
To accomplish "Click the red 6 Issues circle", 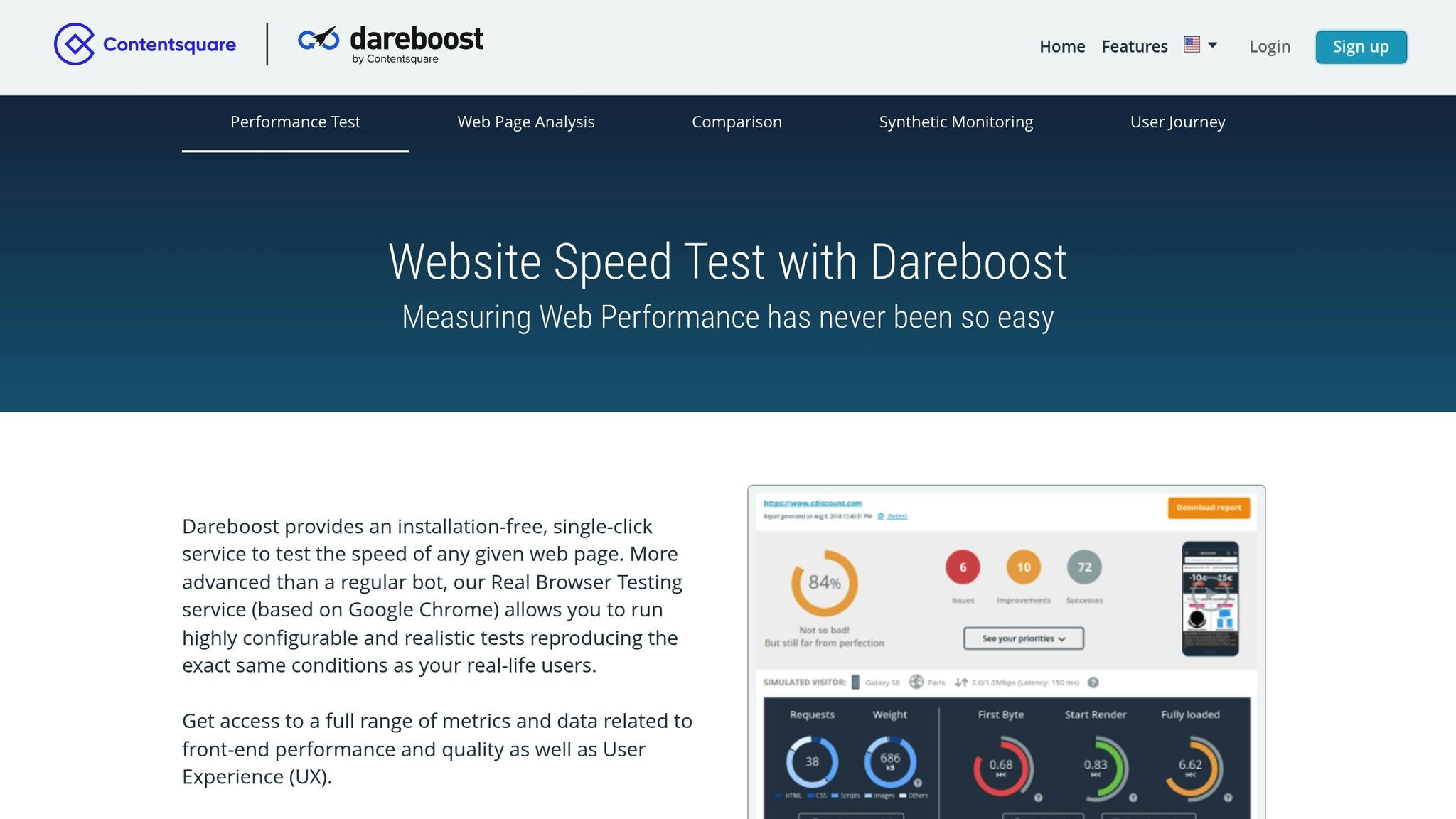I will pyautogui.click(x=963, y=567).
